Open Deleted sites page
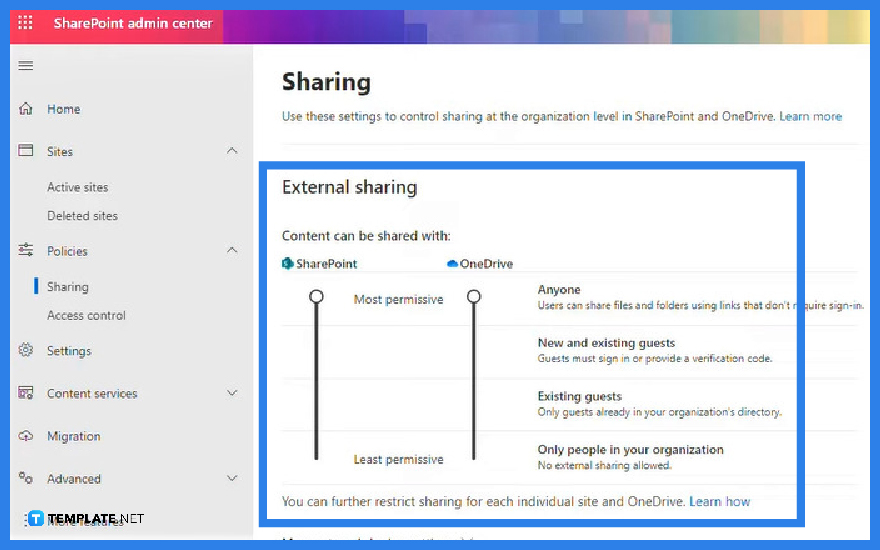The height and width of the screenshot is (550, 880). [x=82, y=216]
